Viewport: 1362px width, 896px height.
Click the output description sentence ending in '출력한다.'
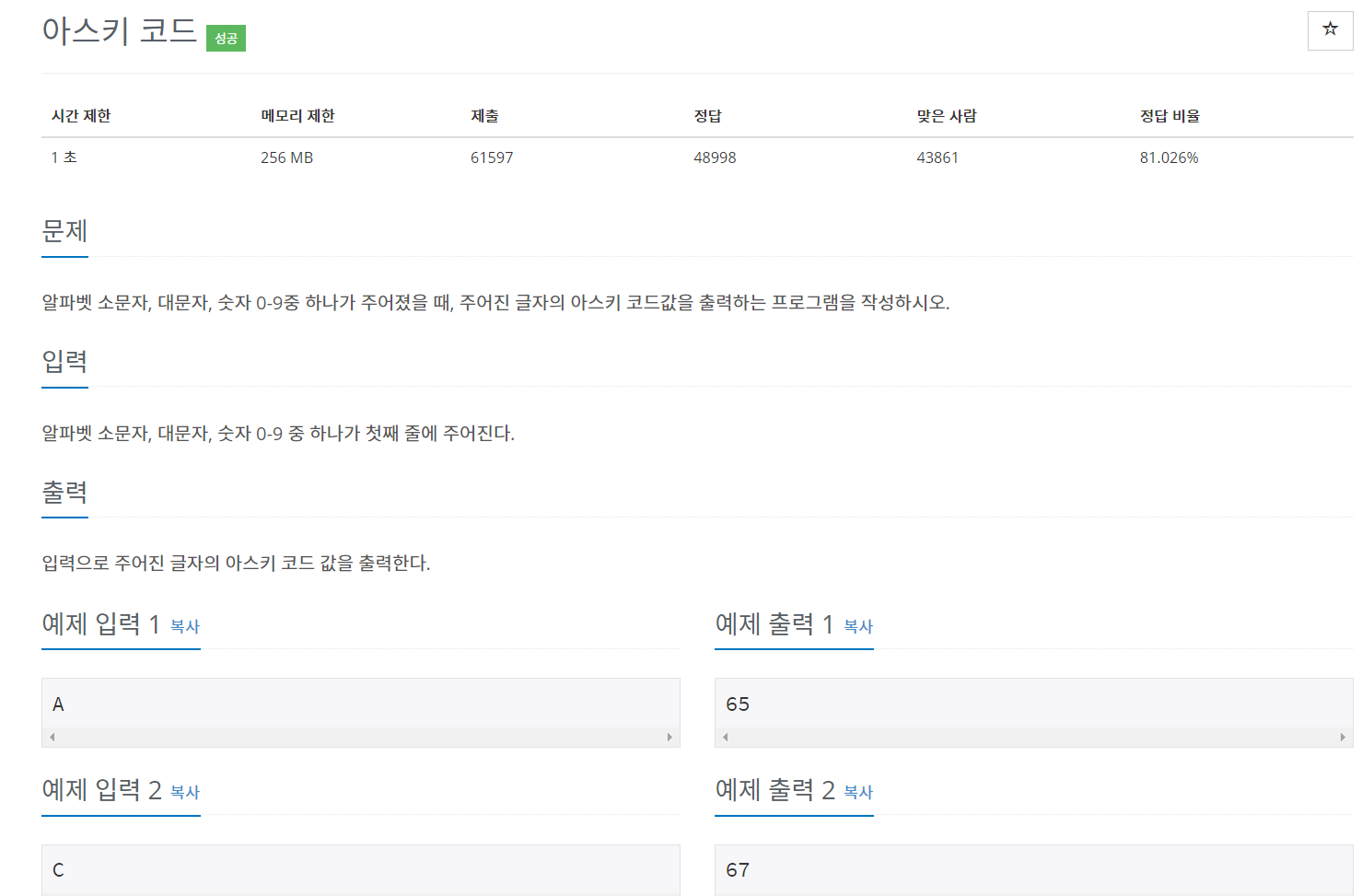point(236,564)
